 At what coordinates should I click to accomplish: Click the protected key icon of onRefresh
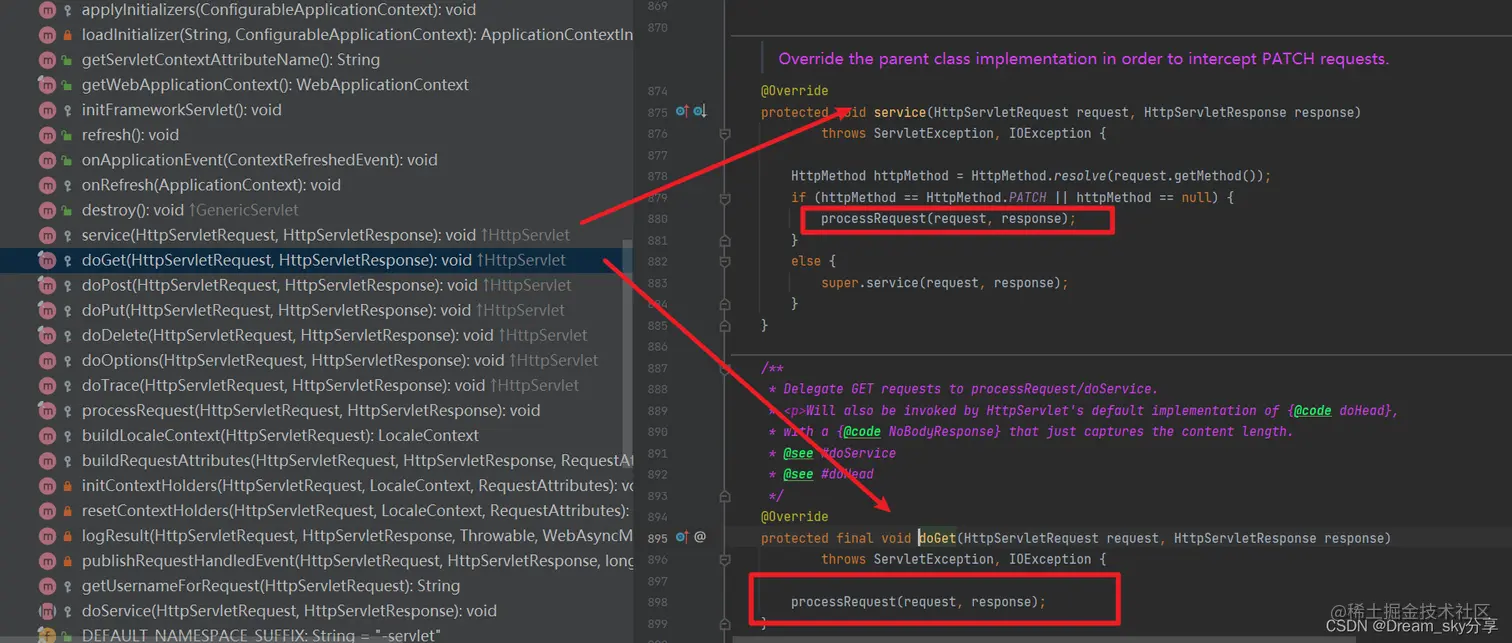[x=68, y=185]
